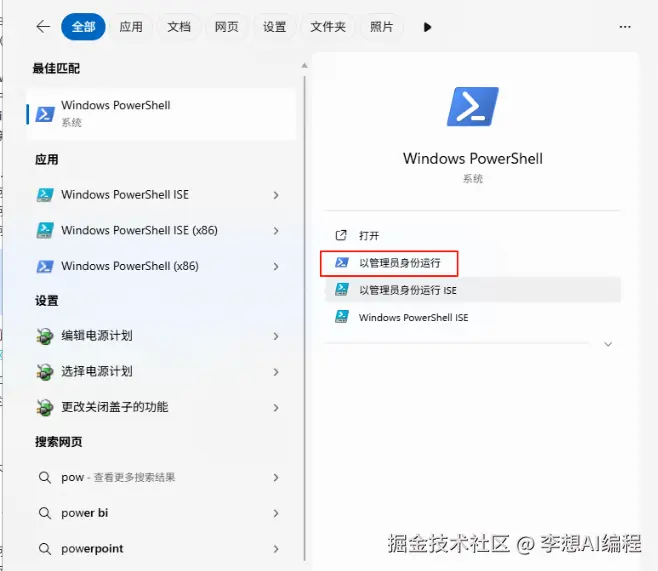Expand Windows PowerShell ISE result chevron
Screen dimensions: 658x571
(x=276, y=195)
